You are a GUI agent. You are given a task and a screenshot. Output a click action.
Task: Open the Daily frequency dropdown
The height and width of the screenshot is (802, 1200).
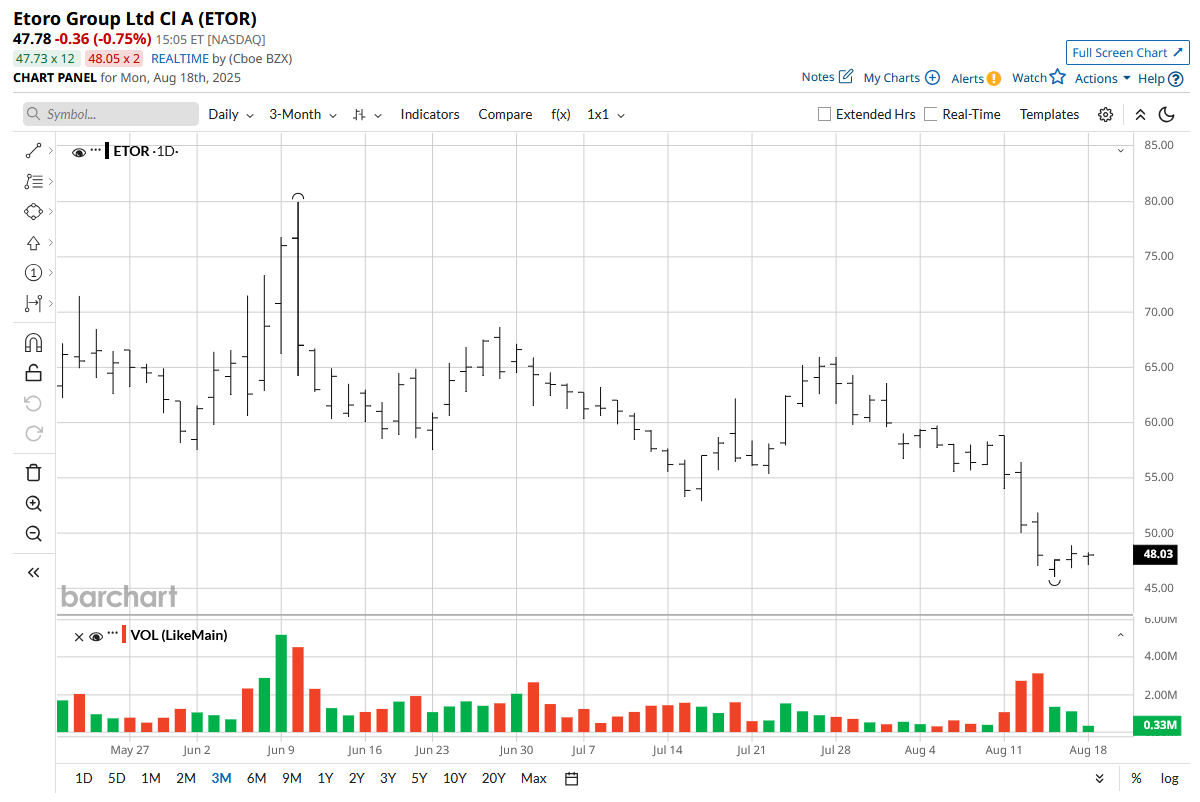click(x=231, y=114)
